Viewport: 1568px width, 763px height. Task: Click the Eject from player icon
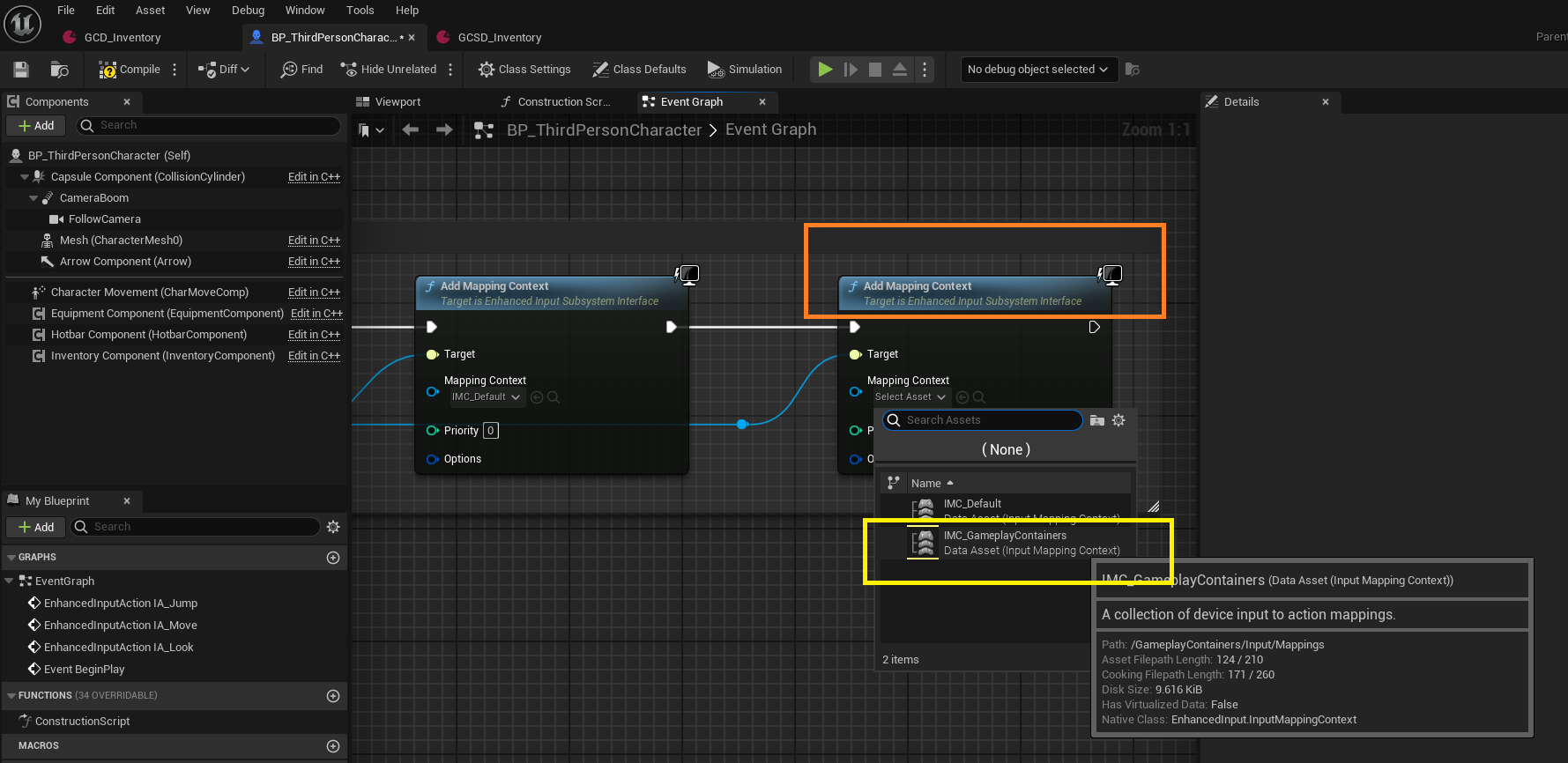(x=900, y=70)
